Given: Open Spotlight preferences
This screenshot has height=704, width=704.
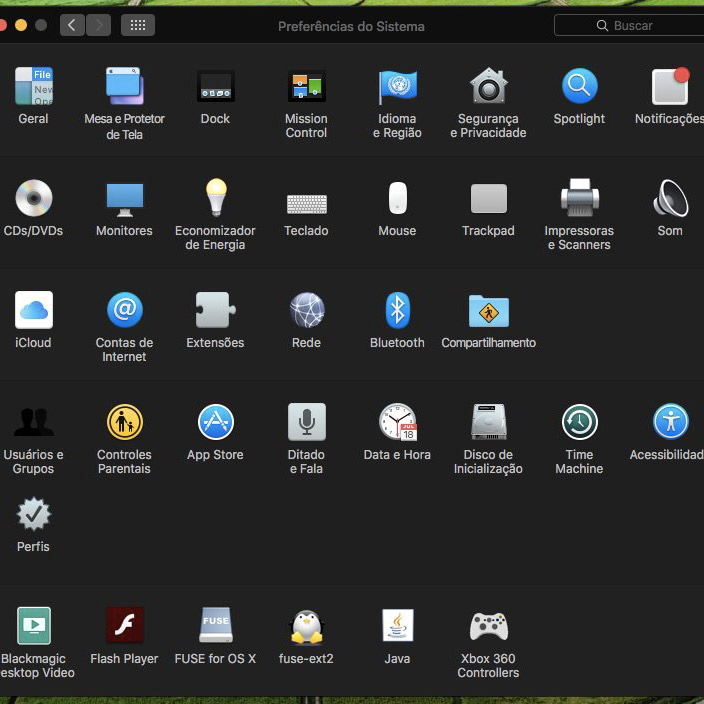Looking at the screenshot, I should [579, 87].
